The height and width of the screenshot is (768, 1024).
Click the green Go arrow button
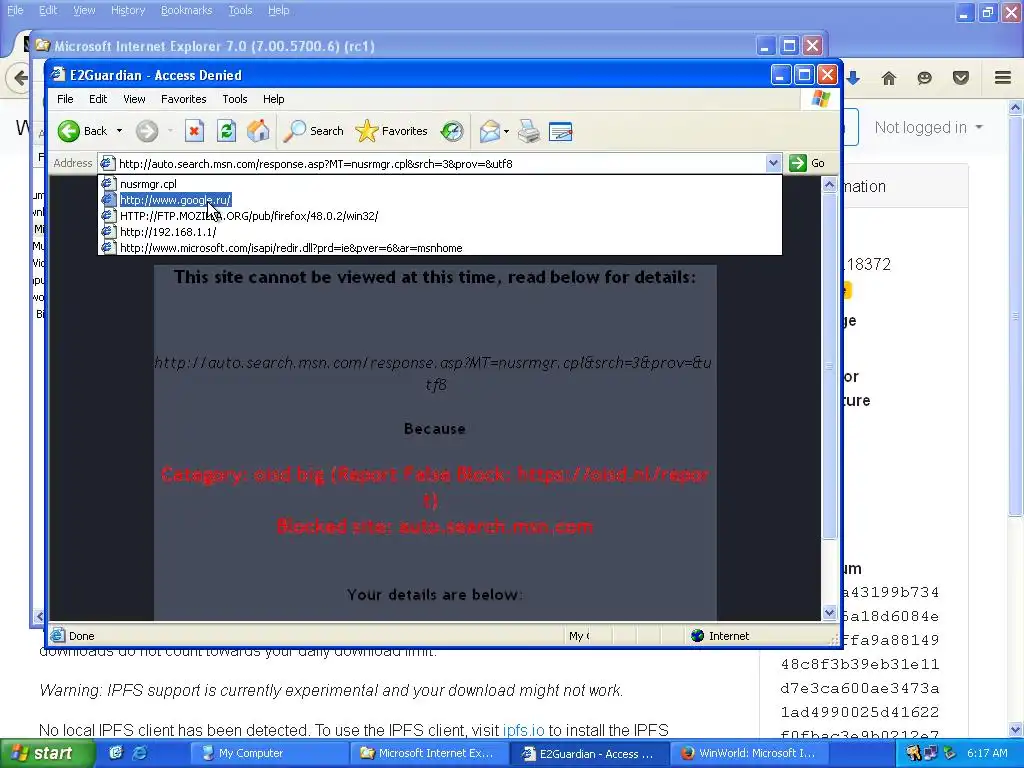click(807, 163)
